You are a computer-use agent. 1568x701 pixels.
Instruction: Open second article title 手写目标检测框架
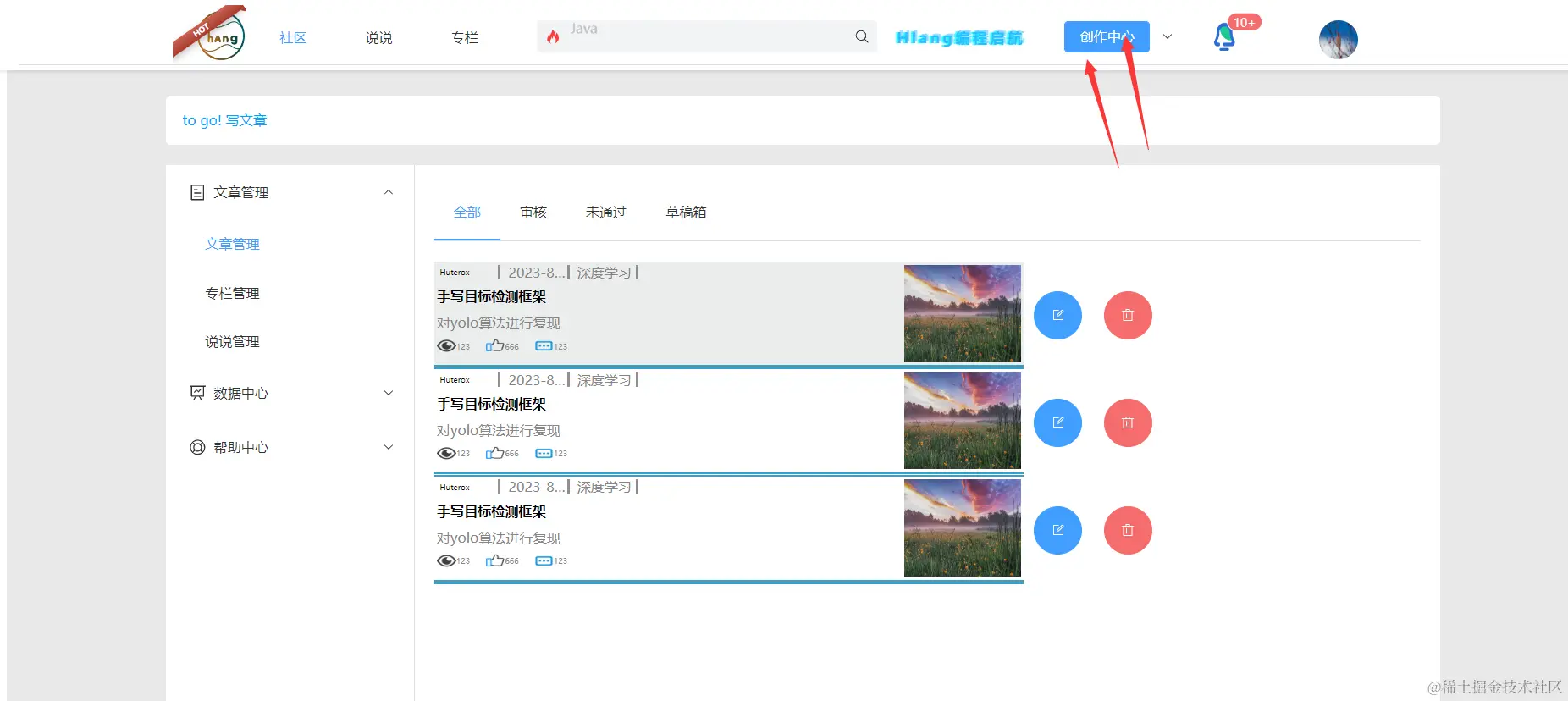click(492, 404)
